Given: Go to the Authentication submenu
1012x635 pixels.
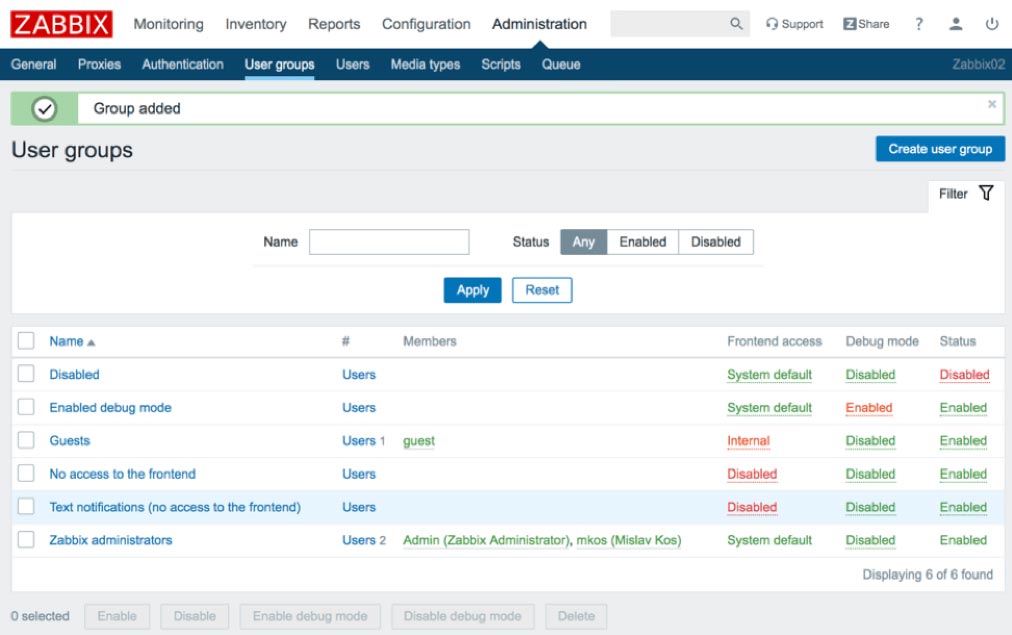Looking at the screenshot, I should tap(183, 65).
